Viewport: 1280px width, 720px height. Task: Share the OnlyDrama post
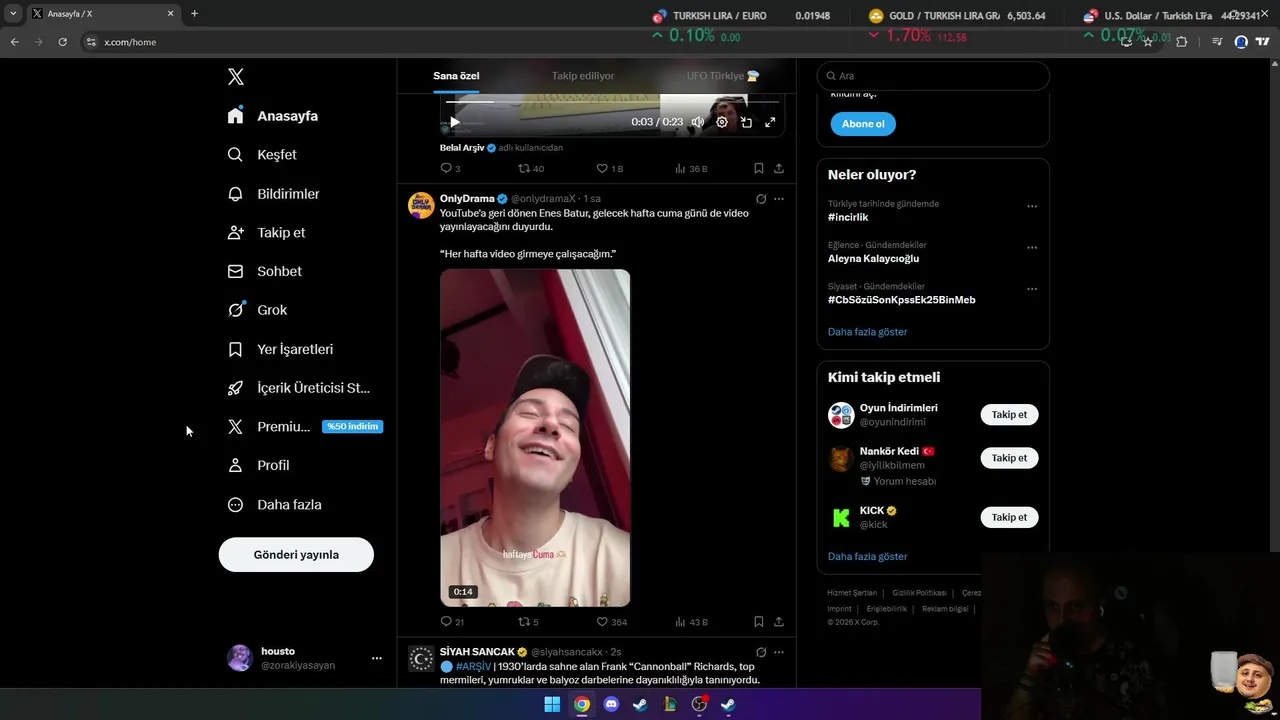point(779,622)
